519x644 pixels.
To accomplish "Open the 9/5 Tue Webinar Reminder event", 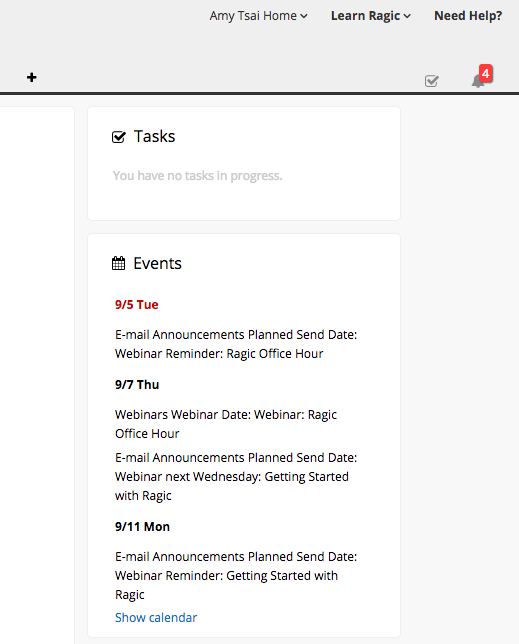I will click(236, 344).
